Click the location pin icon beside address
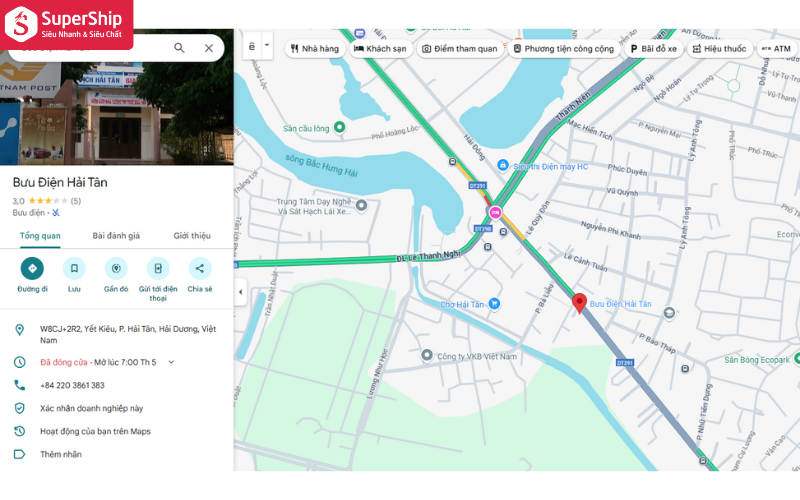 click(x=19, y=330)
